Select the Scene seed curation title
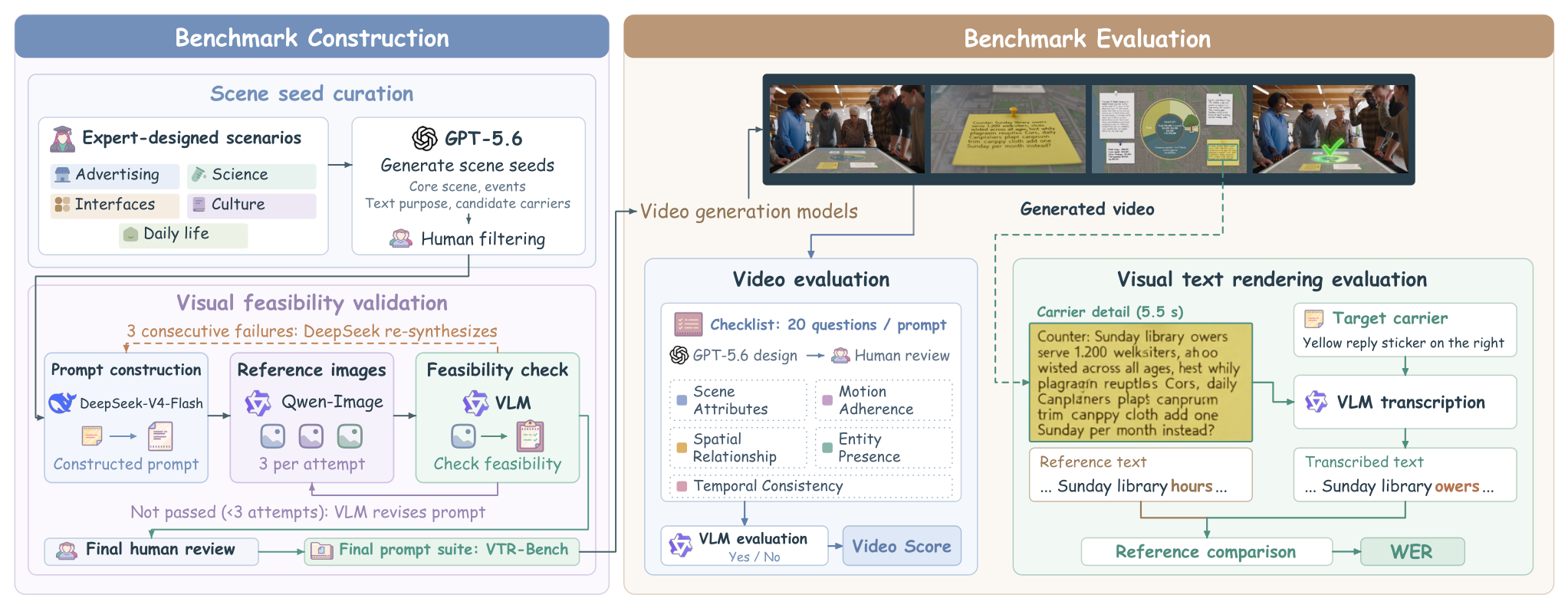Image resolution: width=1568 pixels, height=608 pixels. click(312, 94)
